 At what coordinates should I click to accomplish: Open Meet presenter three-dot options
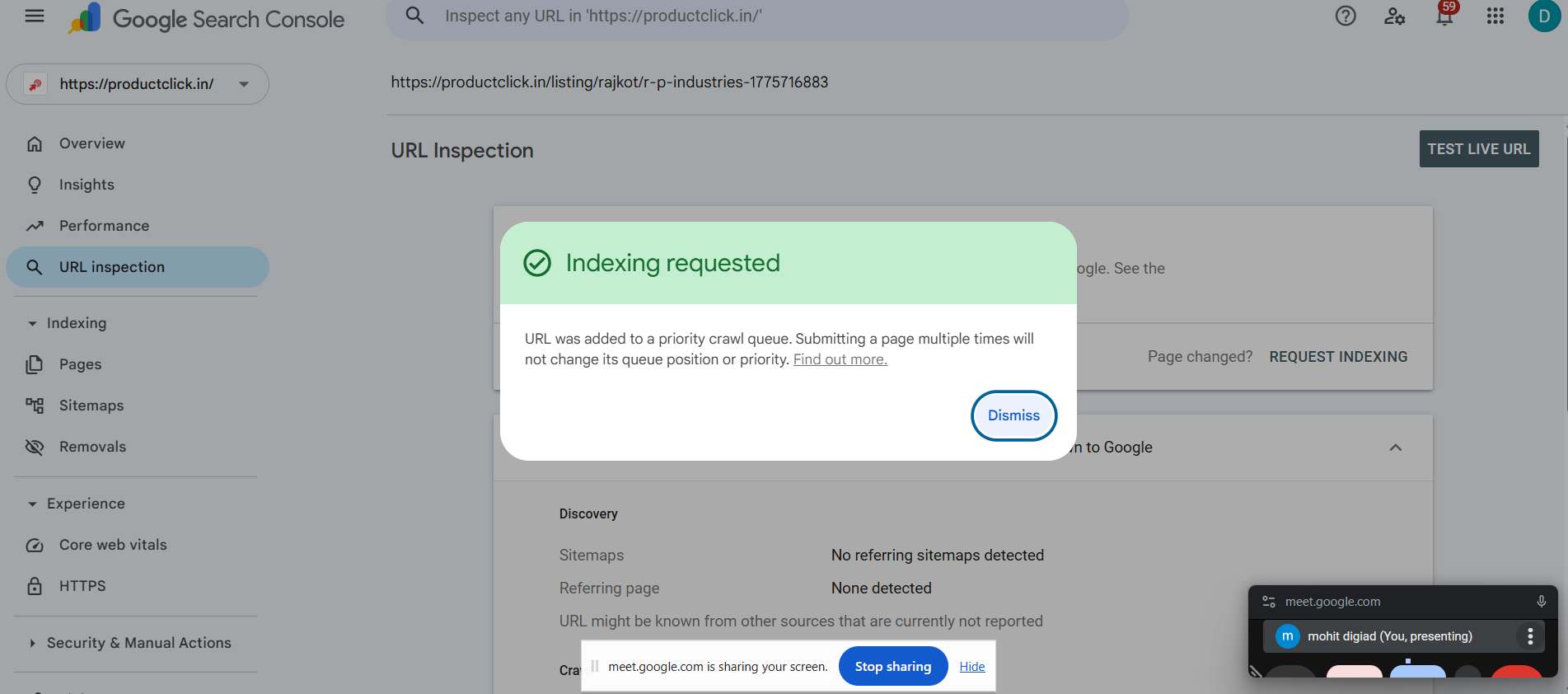tap(1530, 636)
